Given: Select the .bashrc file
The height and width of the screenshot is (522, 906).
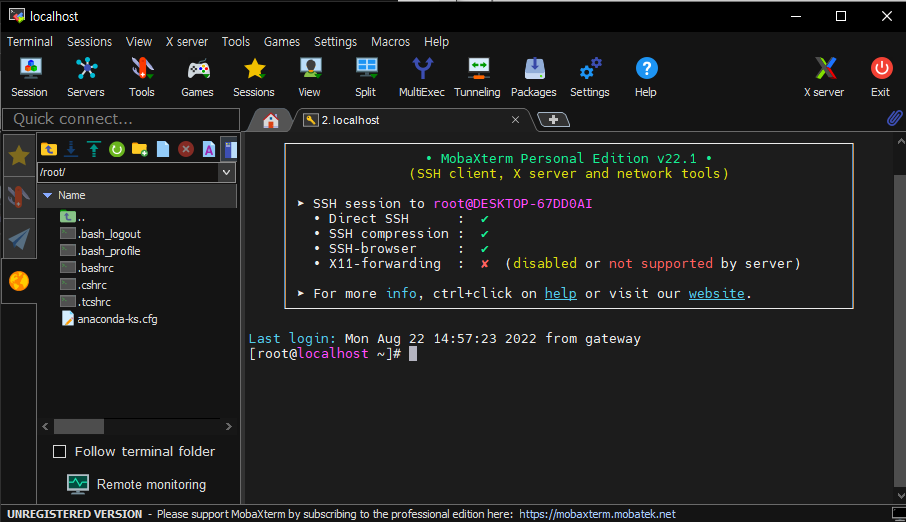Looking at the screenshot, I should click(87, 268).
